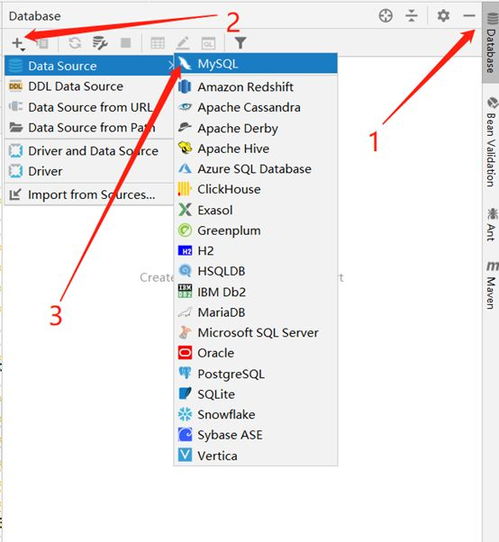Select Apache Derby data source

click(256, 128)
